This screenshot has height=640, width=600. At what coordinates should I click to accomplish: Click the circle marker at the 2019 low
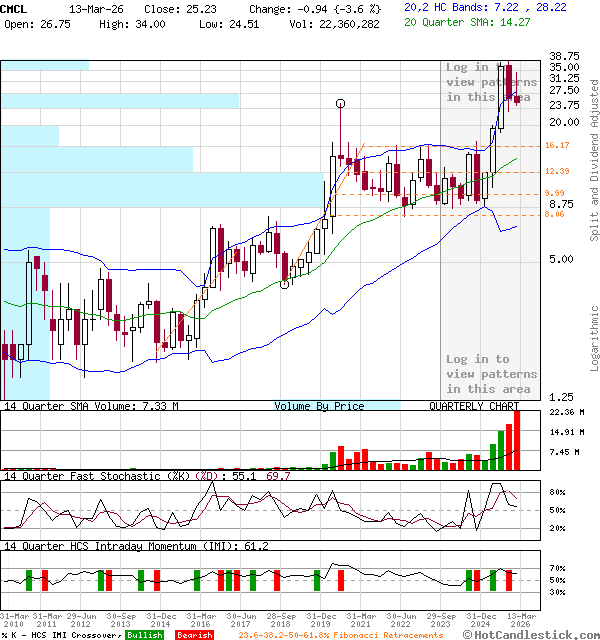click(x=285, y=284)
